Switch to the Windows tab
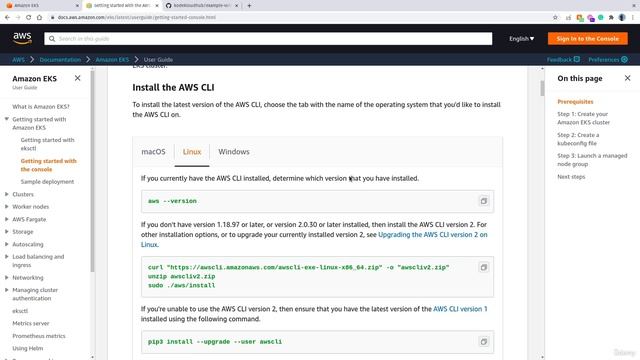This screenshot has height=360, width=640. click(233, 152)
